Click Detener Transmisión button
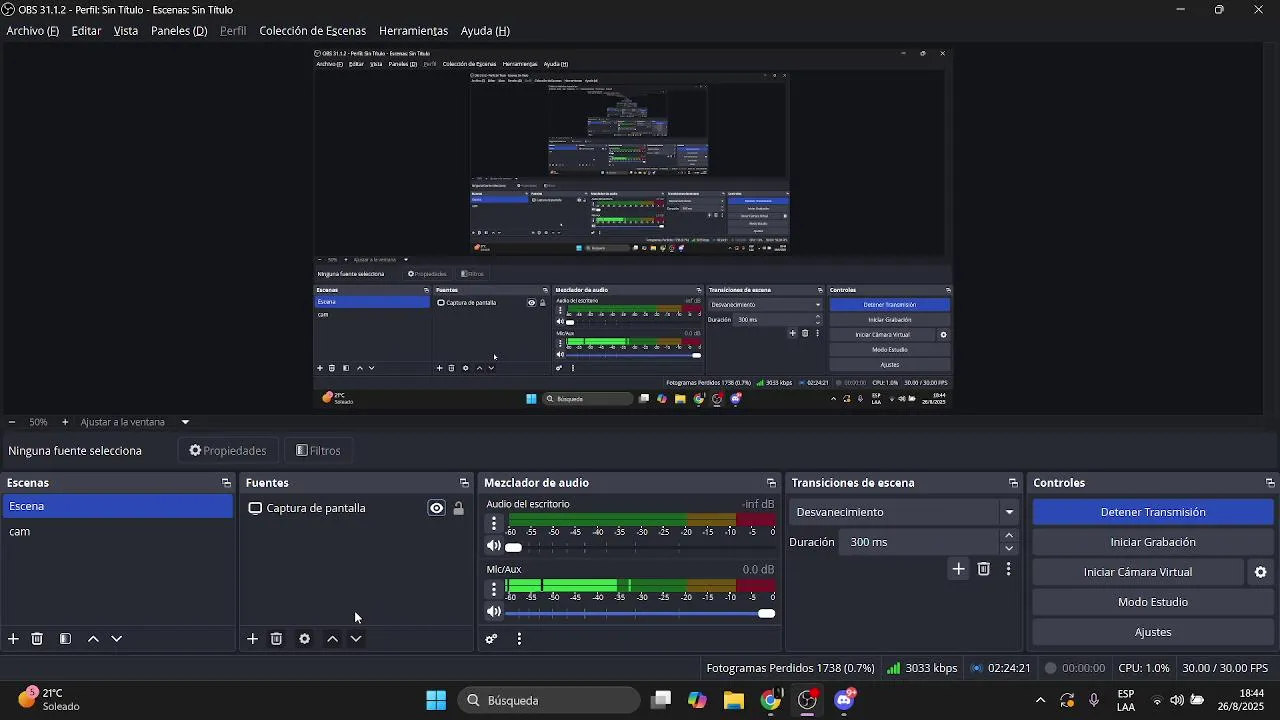This screenshot has height=720, width=1280. click(x=1153, y=512)
